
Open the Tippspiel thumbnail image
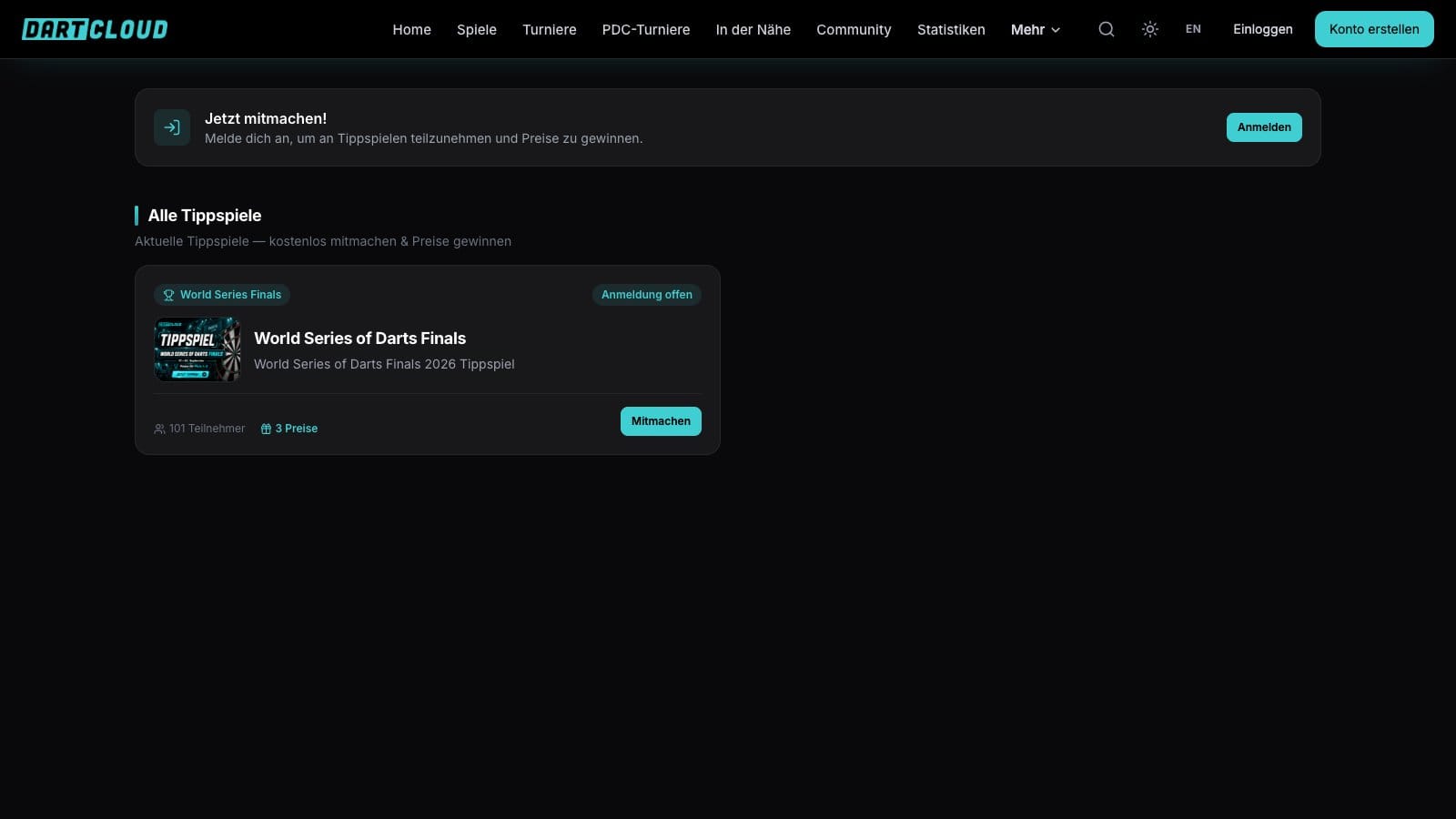coord(197,349)
